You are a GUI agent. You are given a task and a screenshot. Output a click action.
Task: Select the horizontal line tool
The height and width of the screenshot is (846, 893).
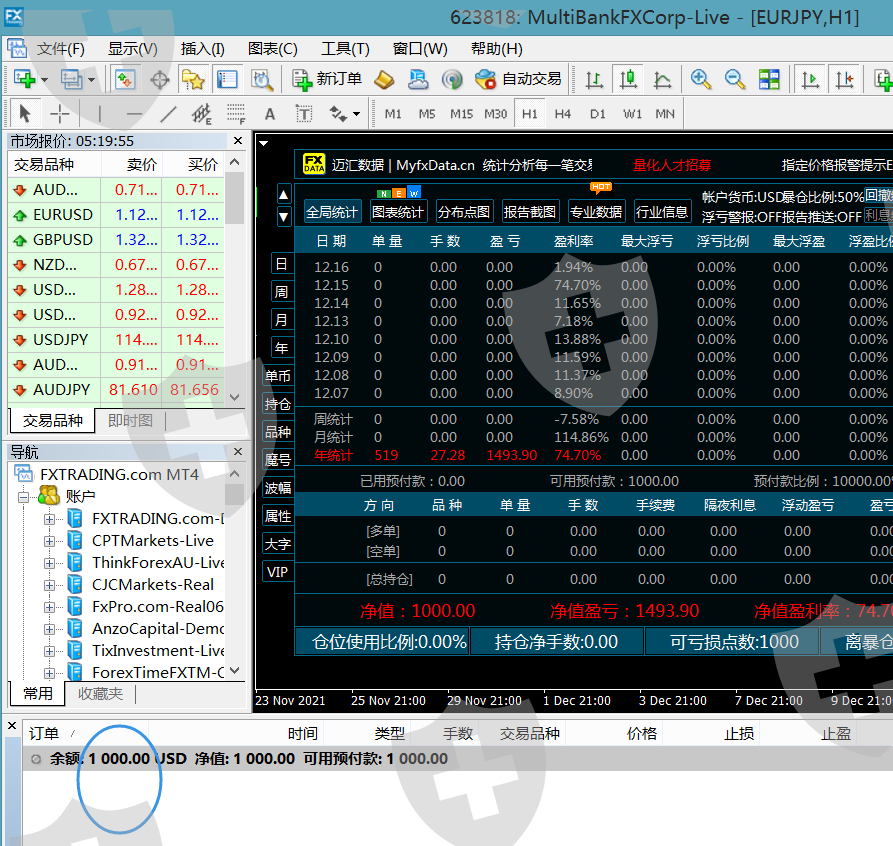134,114
